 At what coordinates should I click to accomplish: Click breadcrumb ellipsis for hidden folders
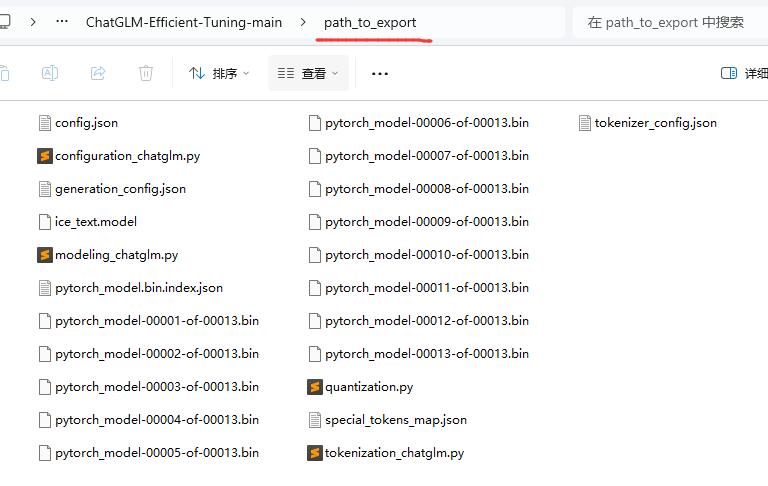(62, 22)
